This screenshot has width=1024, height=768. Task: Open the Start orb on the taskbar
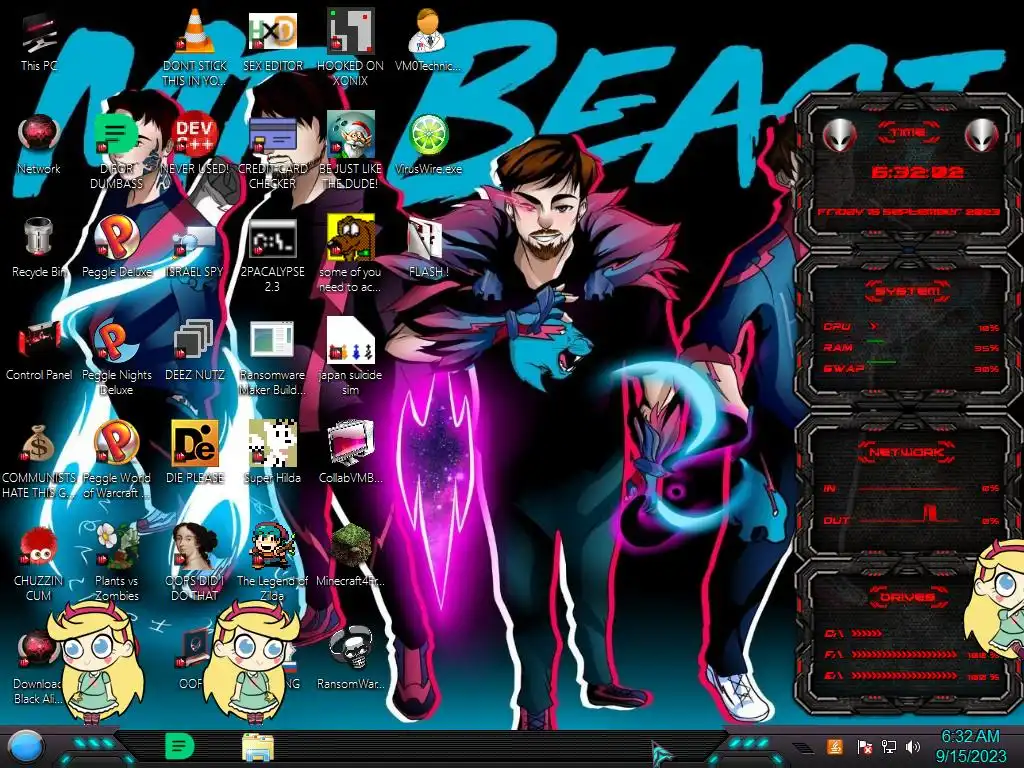pyautogui.click(x=25, y=746)
